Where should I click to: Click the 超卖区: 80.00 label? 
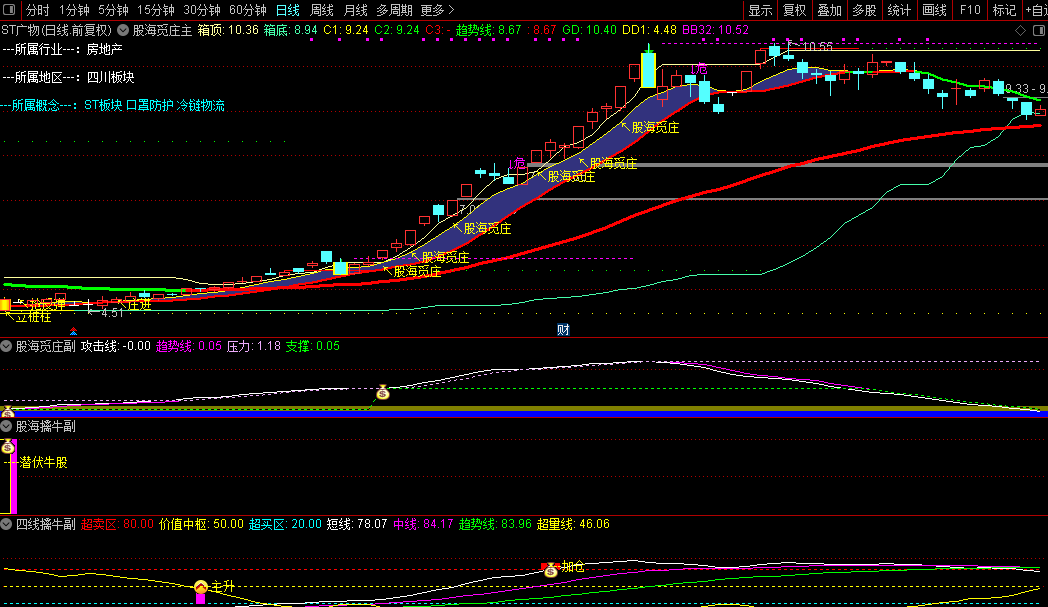118,524
